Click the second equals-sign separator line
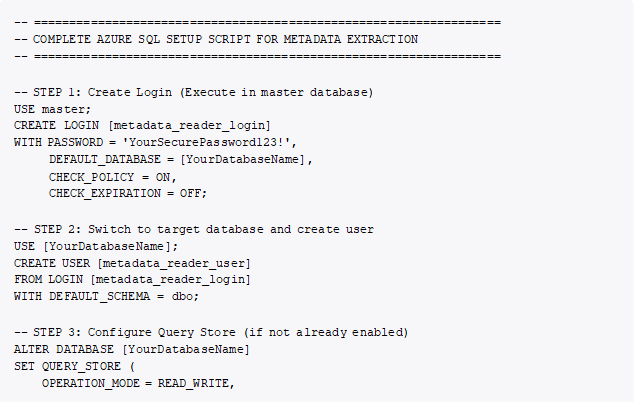 coord(258,56)
